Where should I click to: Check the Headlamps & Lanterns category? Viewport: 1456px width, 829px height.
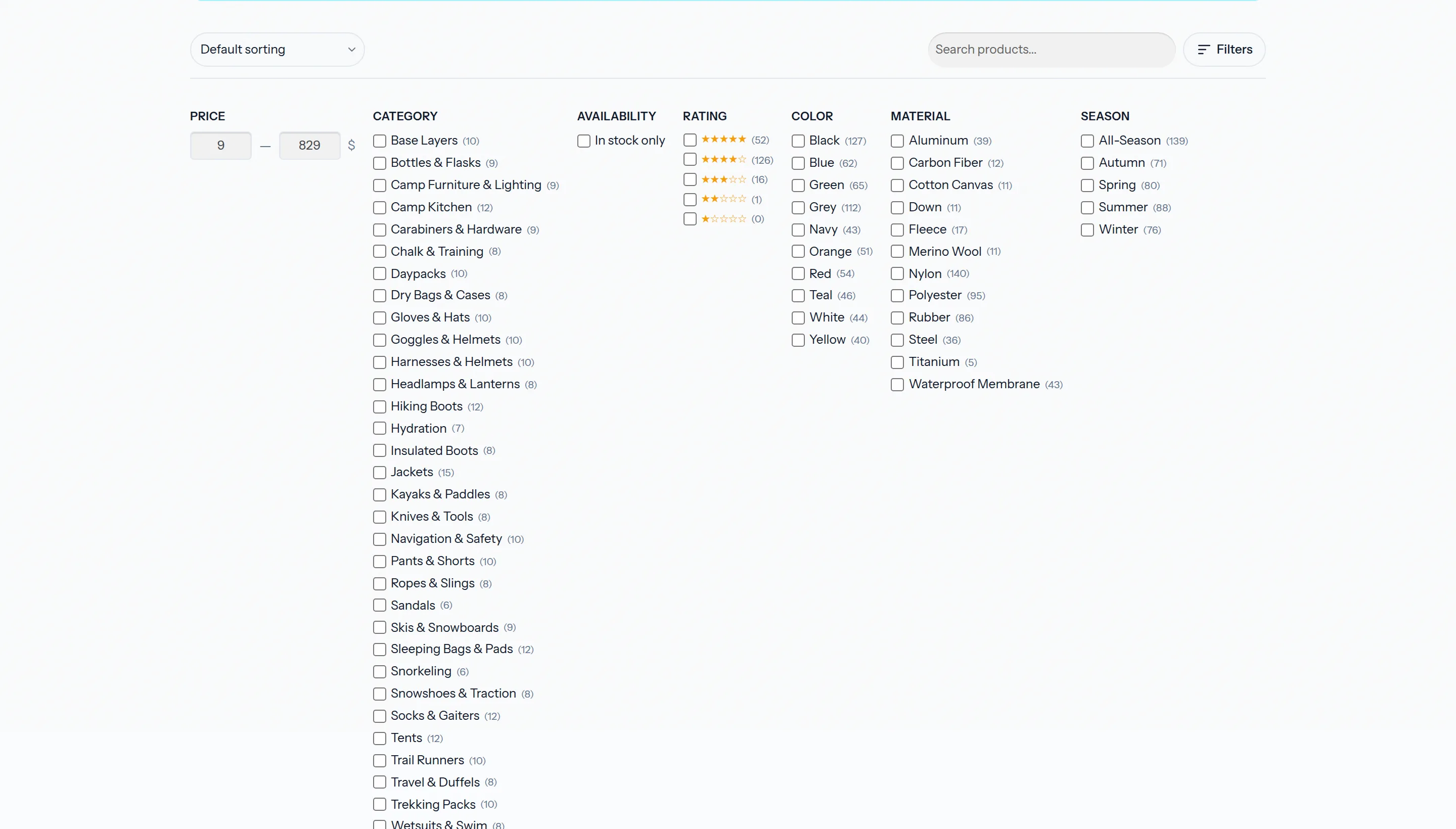point(380,384)
